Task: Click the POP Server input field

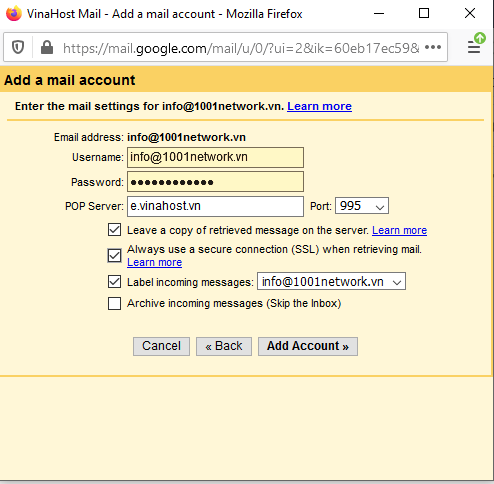Action: [x=215, y=206]
